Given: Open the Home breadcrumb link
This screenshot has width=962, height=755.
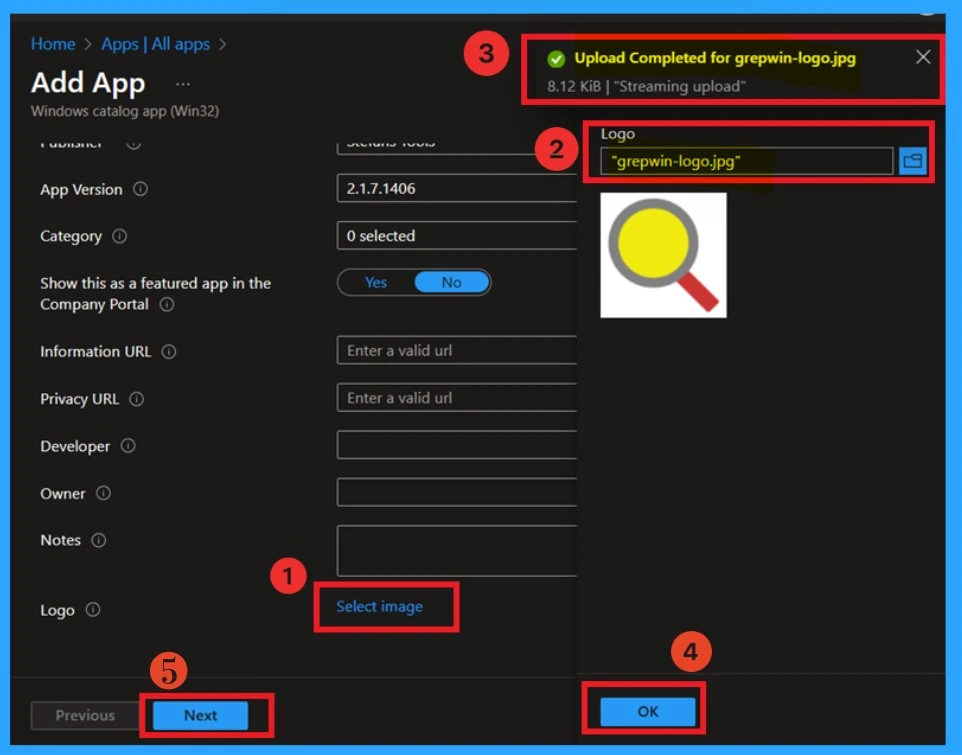Looking at the screenshot, I should (x=53, y=44).
